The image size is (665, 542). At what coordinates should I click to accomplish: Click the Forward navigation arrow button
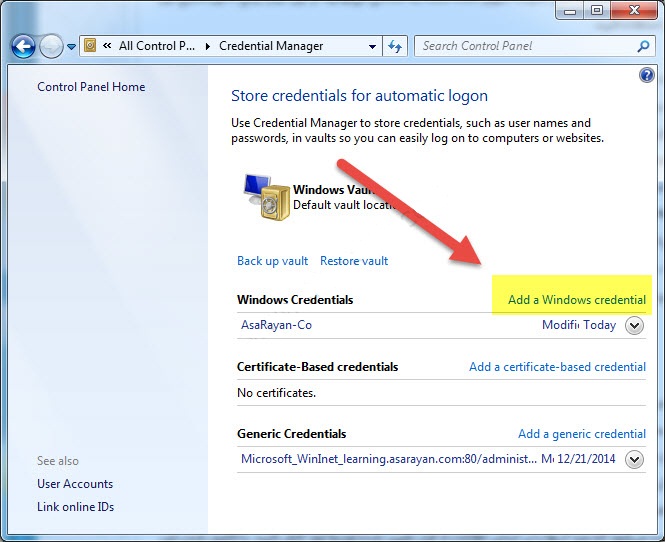point(50,46)
